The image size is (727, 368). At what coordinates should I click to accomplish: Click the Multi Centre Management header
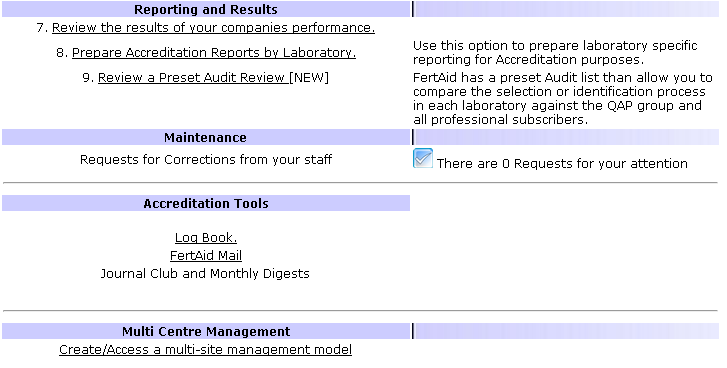click(x=206, y=331)
